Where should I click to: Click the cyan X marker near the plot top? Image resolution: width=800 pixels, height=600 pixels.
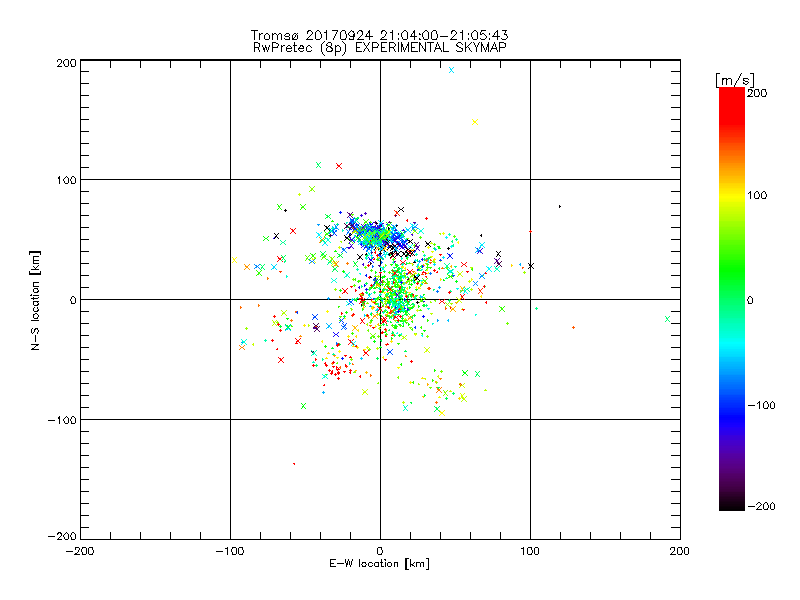tap(451, 70)
